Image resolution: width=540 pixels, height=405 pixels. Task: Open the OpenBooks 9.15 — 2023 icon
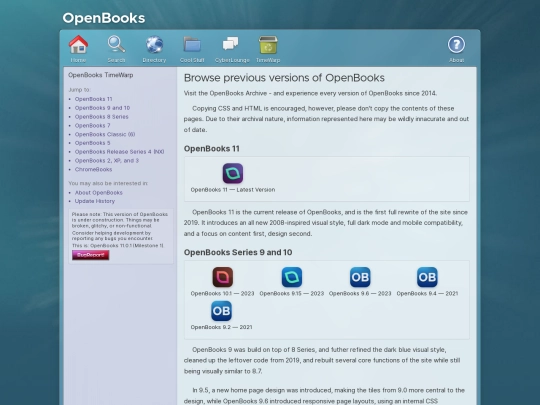point(292,277)
